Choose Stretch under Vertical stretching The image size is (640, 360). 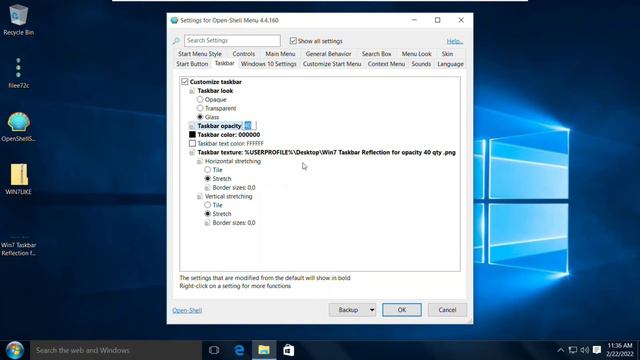[x=208, y=214]
